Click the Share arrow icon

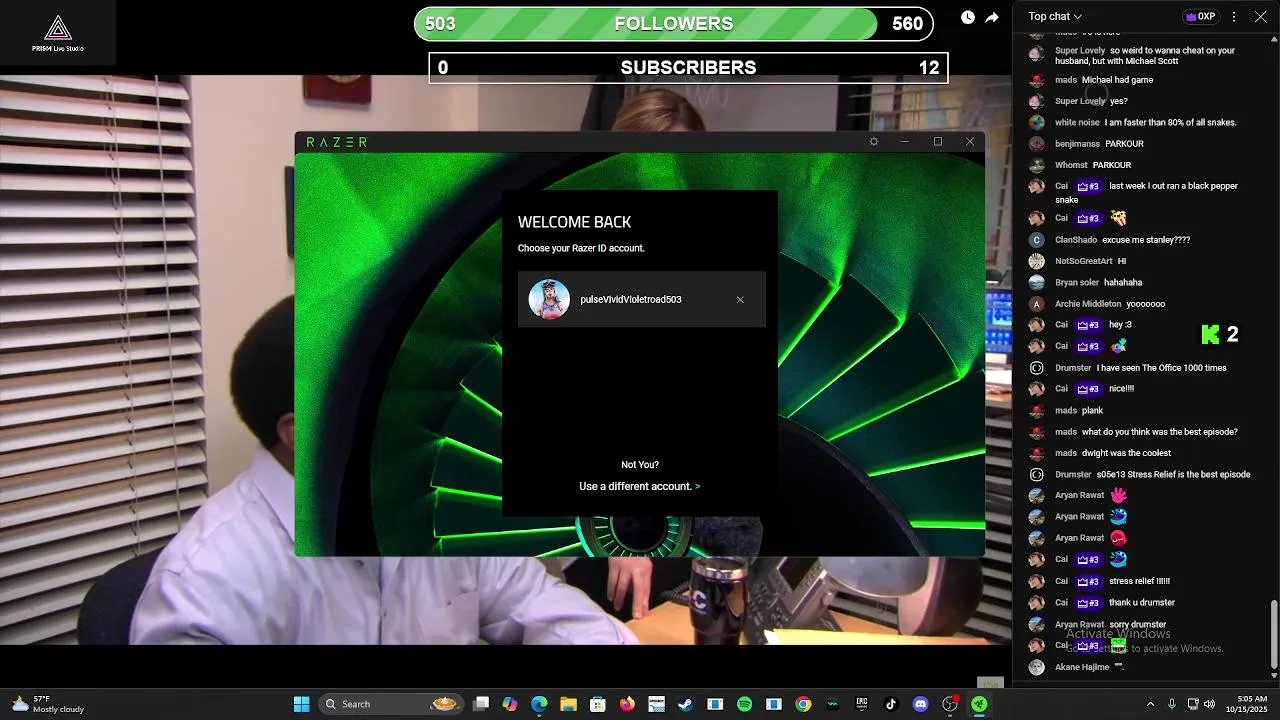coord(992,17)
